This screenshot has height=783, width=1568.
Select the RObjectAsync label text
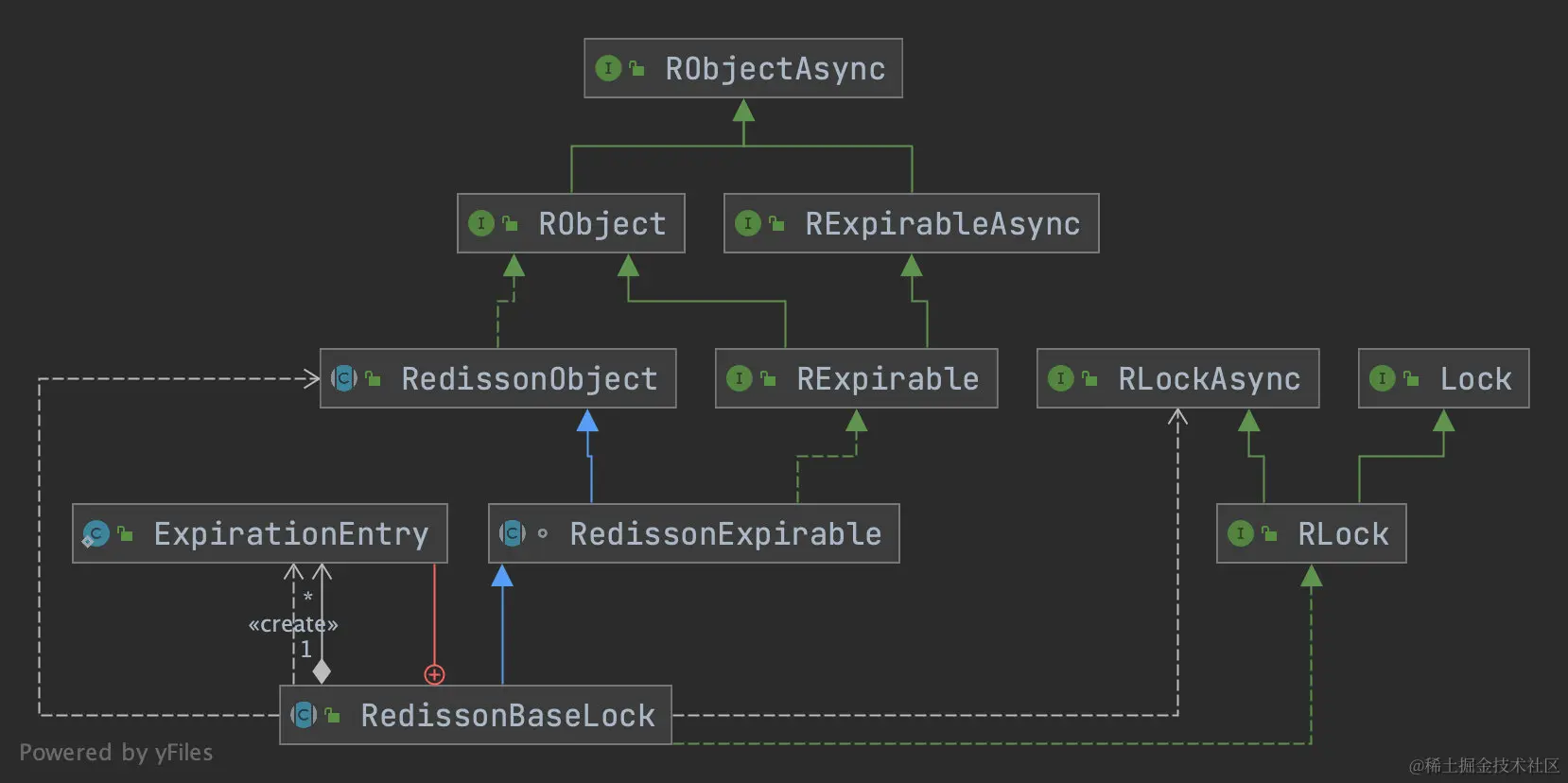[x=775, y=69]
